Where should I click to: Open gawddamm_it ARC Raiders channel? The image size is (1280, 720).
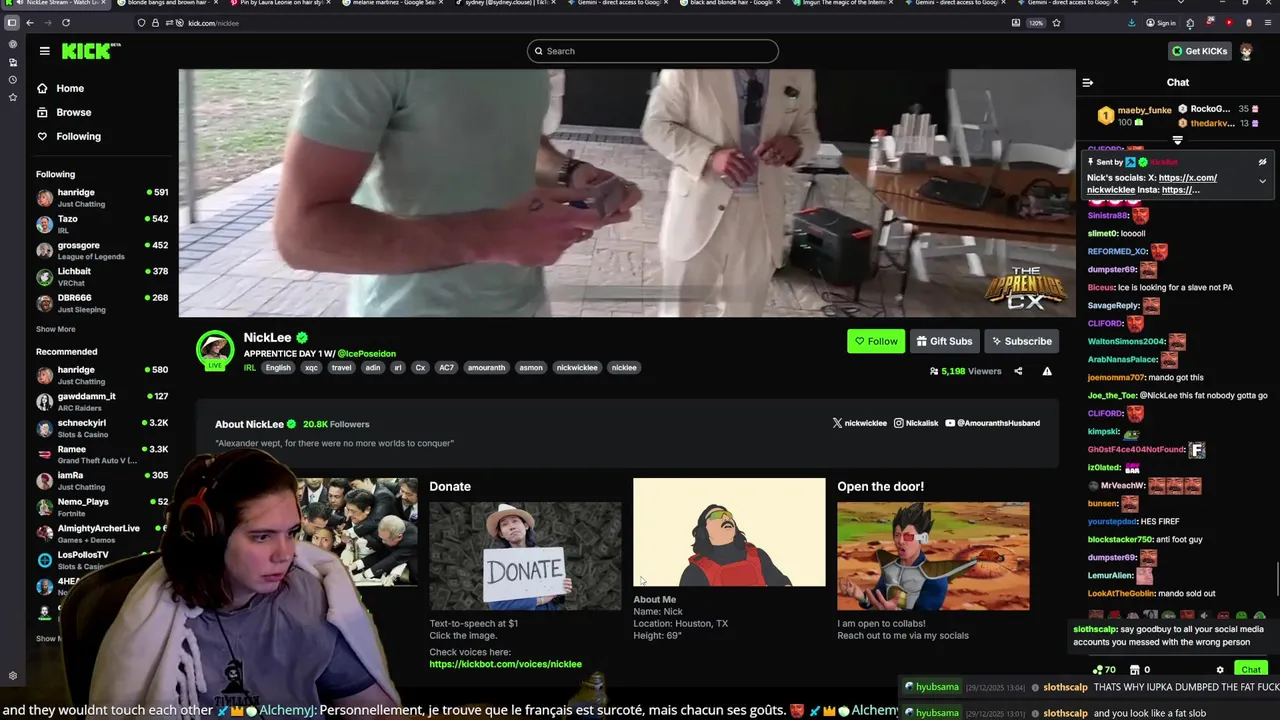pyautogui.click(x=102, y=401)
